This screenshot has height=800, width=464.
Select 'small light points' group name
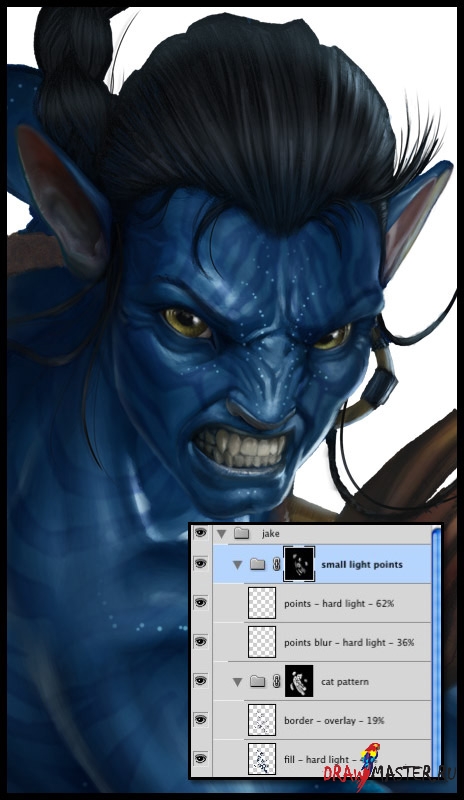(x=362, y=564)
